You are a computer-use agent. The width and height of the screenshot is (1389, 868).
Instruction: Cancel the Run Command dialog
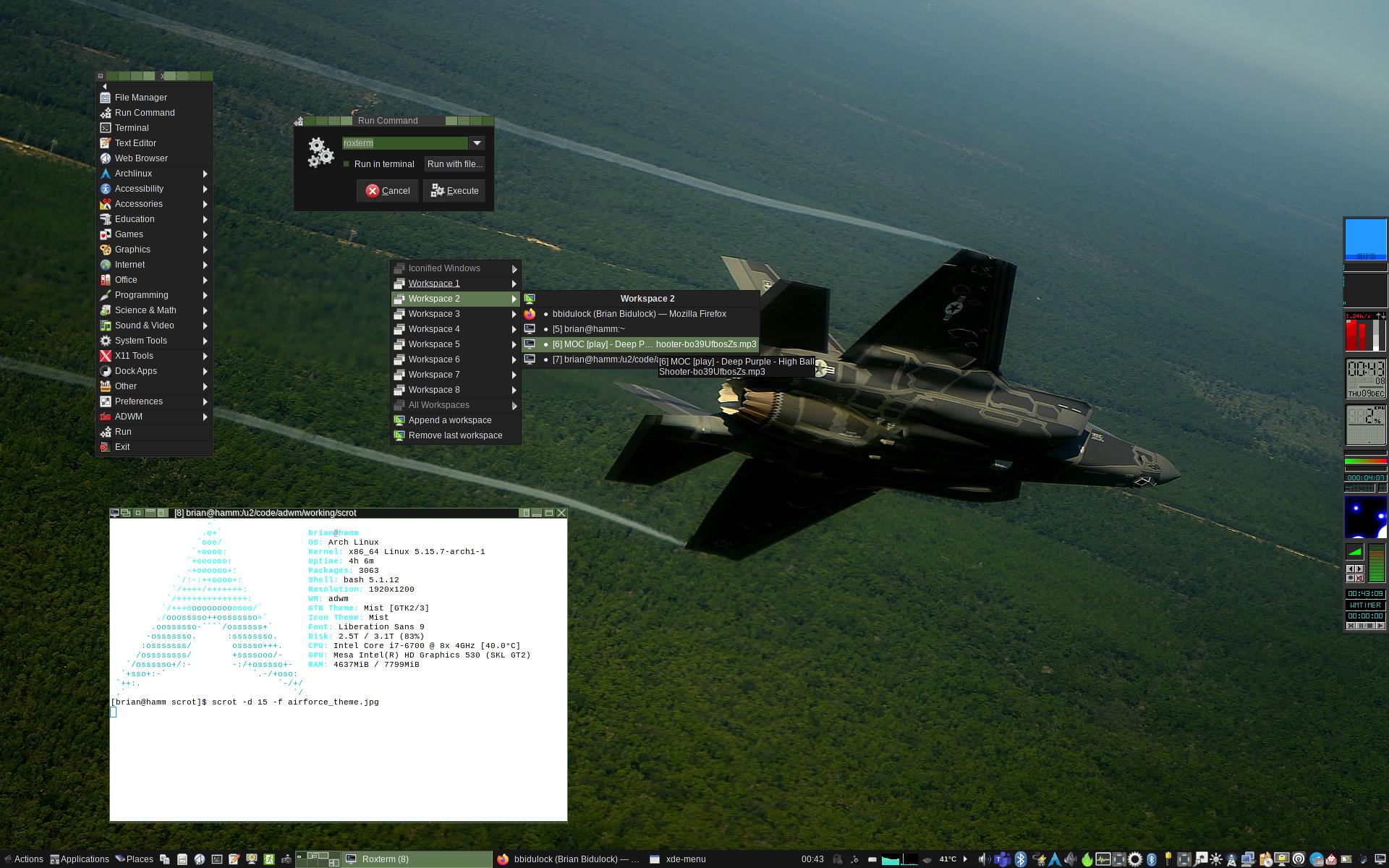388,191
